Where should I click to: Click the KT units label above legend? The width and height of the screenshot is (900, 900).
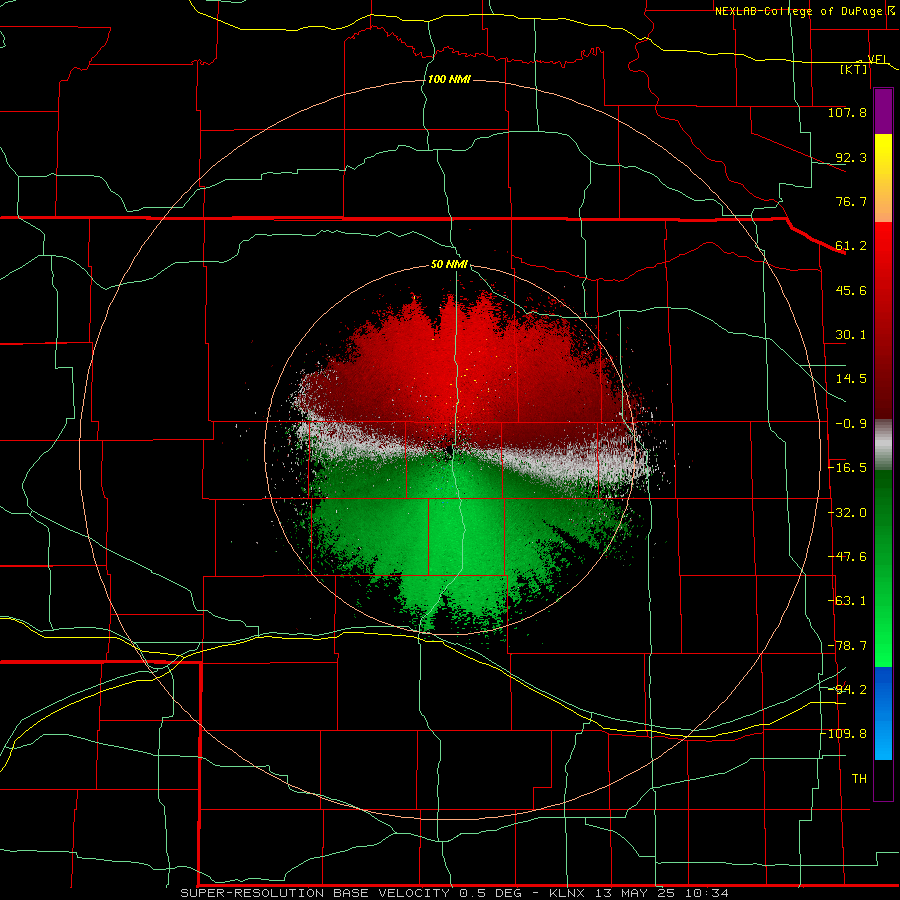(x=853, y=69)
